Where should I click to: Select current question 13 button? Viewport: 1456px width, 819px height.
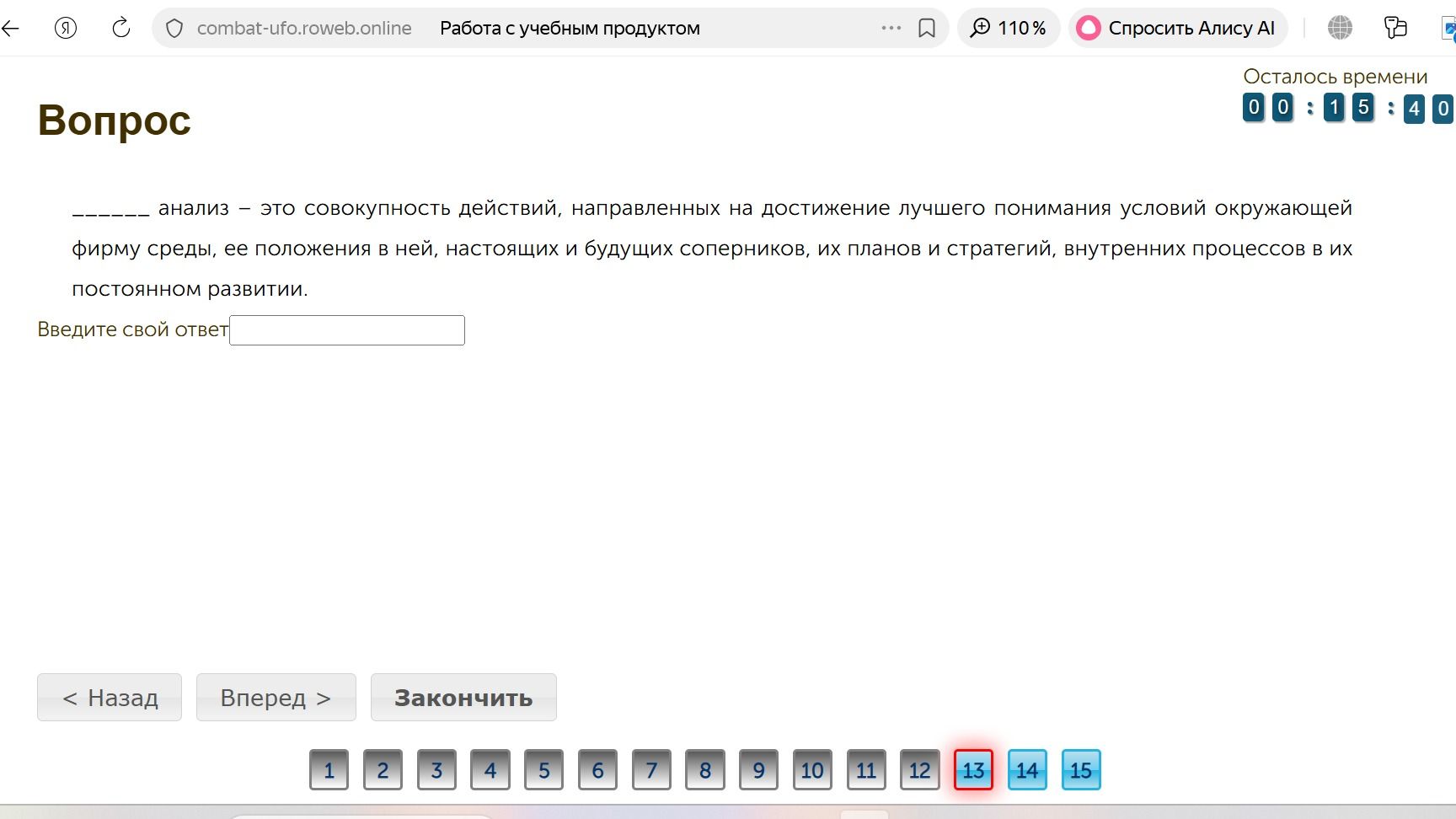pyautogui.click(x=974, y=769)
